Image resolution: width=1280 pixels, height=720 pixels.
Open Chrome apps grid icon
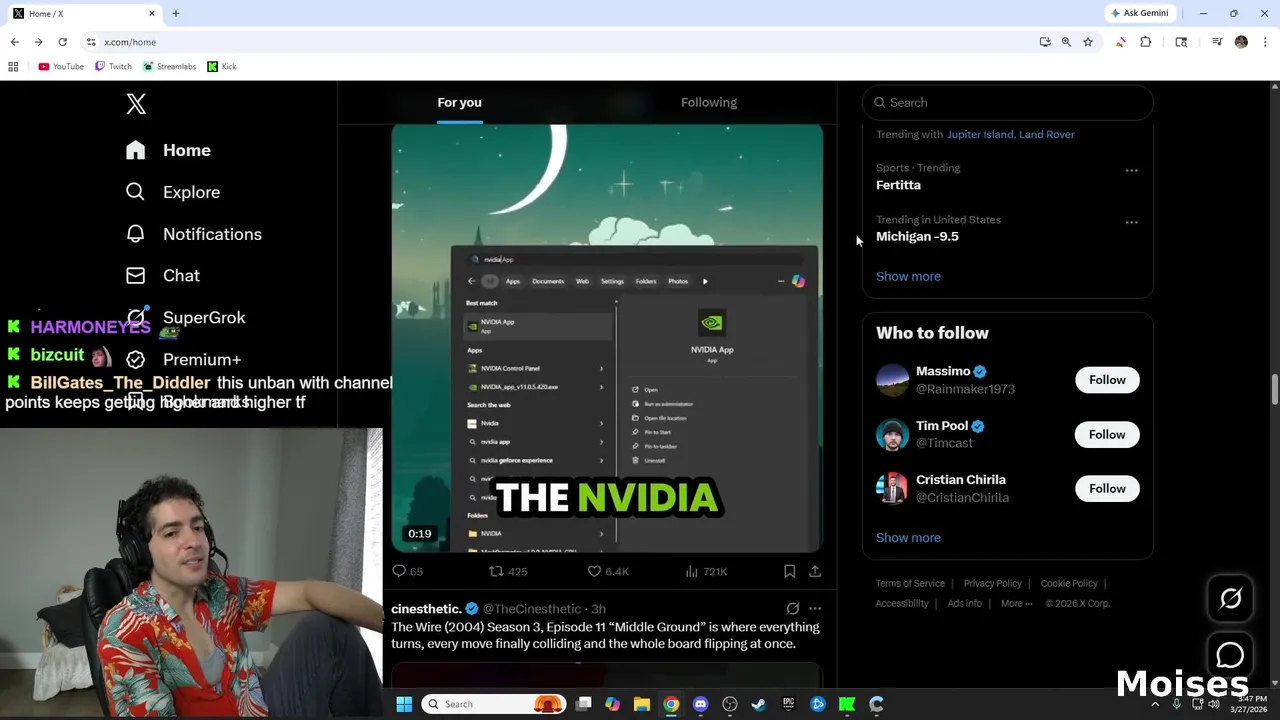pyautogui.click(x=13, y=66)
